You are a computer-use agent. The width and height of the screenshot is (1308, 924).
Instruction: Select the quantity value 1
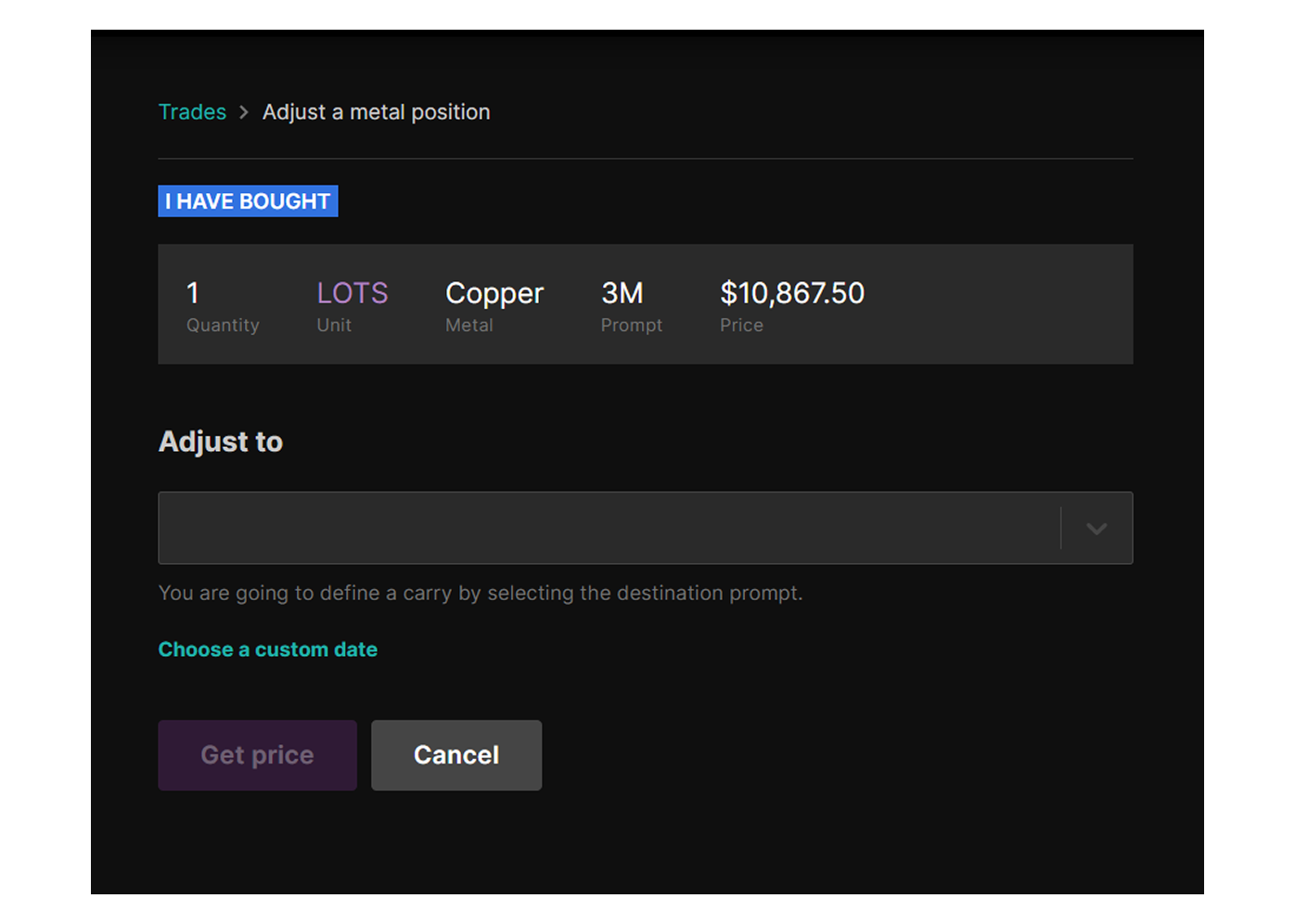pos(193,293)
